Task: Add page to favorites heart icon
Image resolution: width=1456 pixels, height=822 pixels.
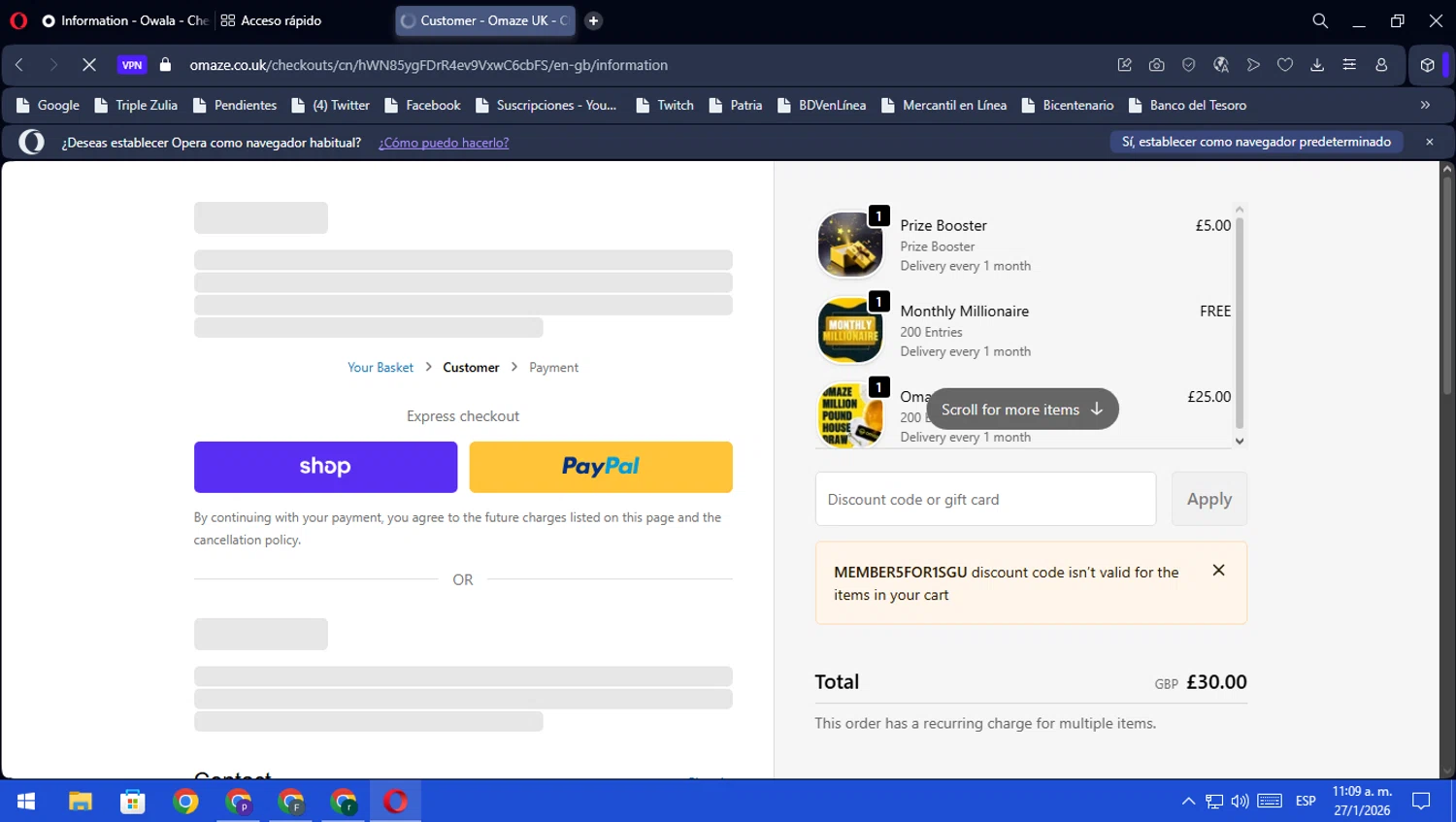Action: click(x=1285, y=65)
